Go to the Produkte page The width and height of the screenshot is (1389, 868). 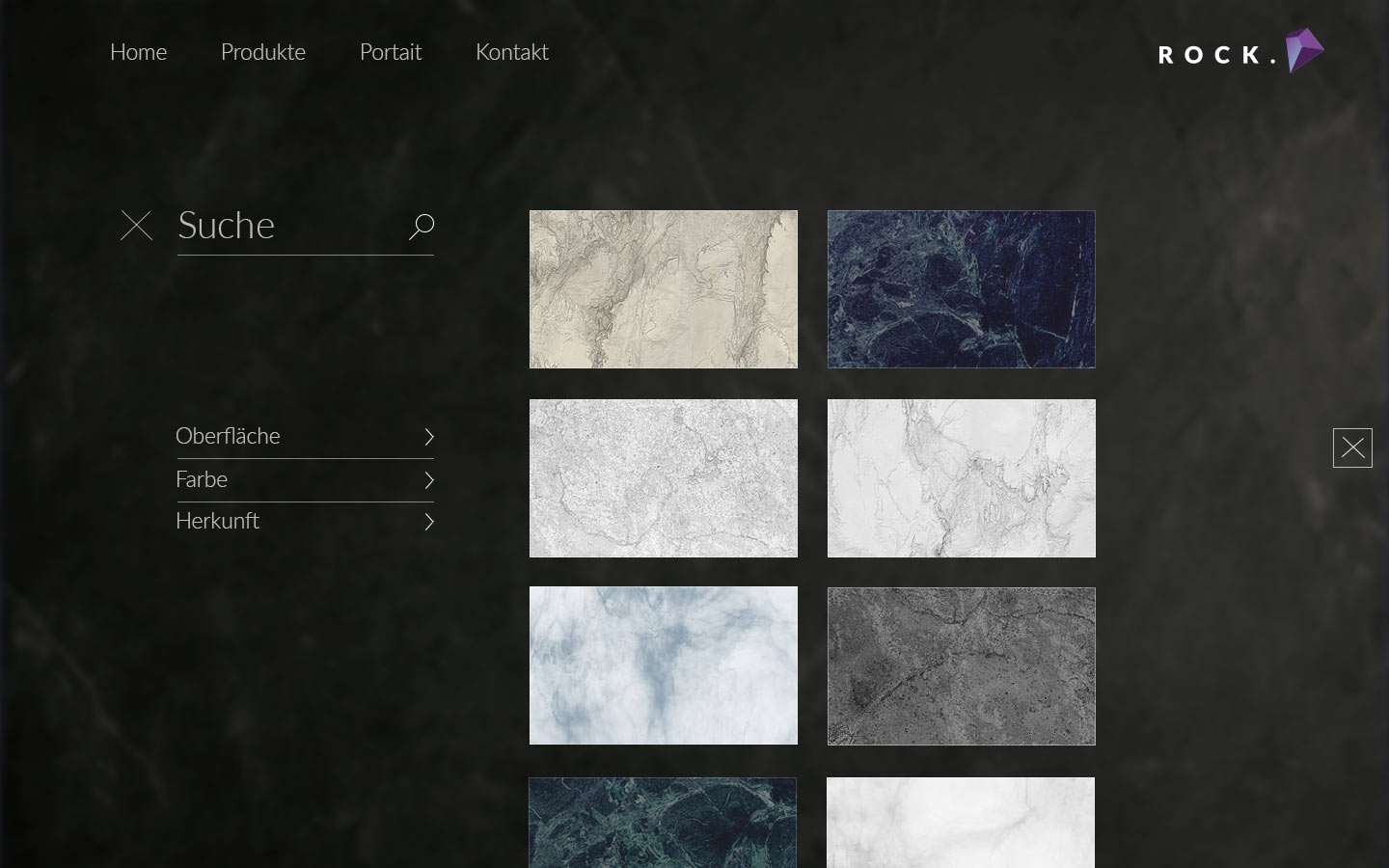tap(262, 52)
